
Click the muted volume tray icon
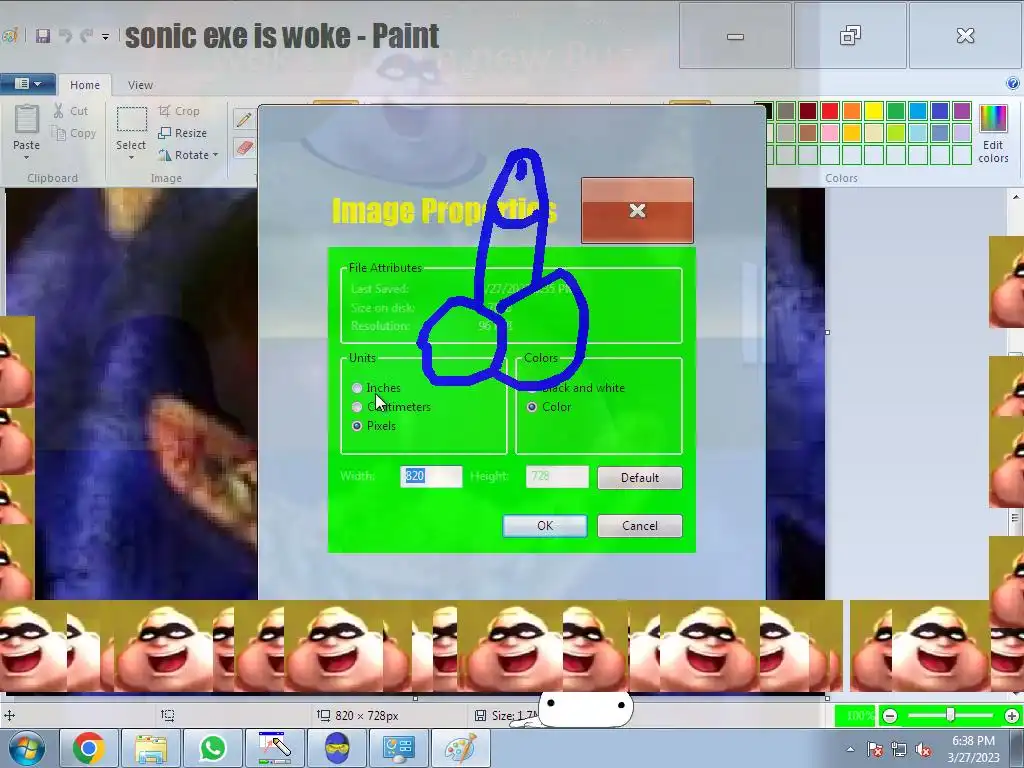(x=923, y=749)
